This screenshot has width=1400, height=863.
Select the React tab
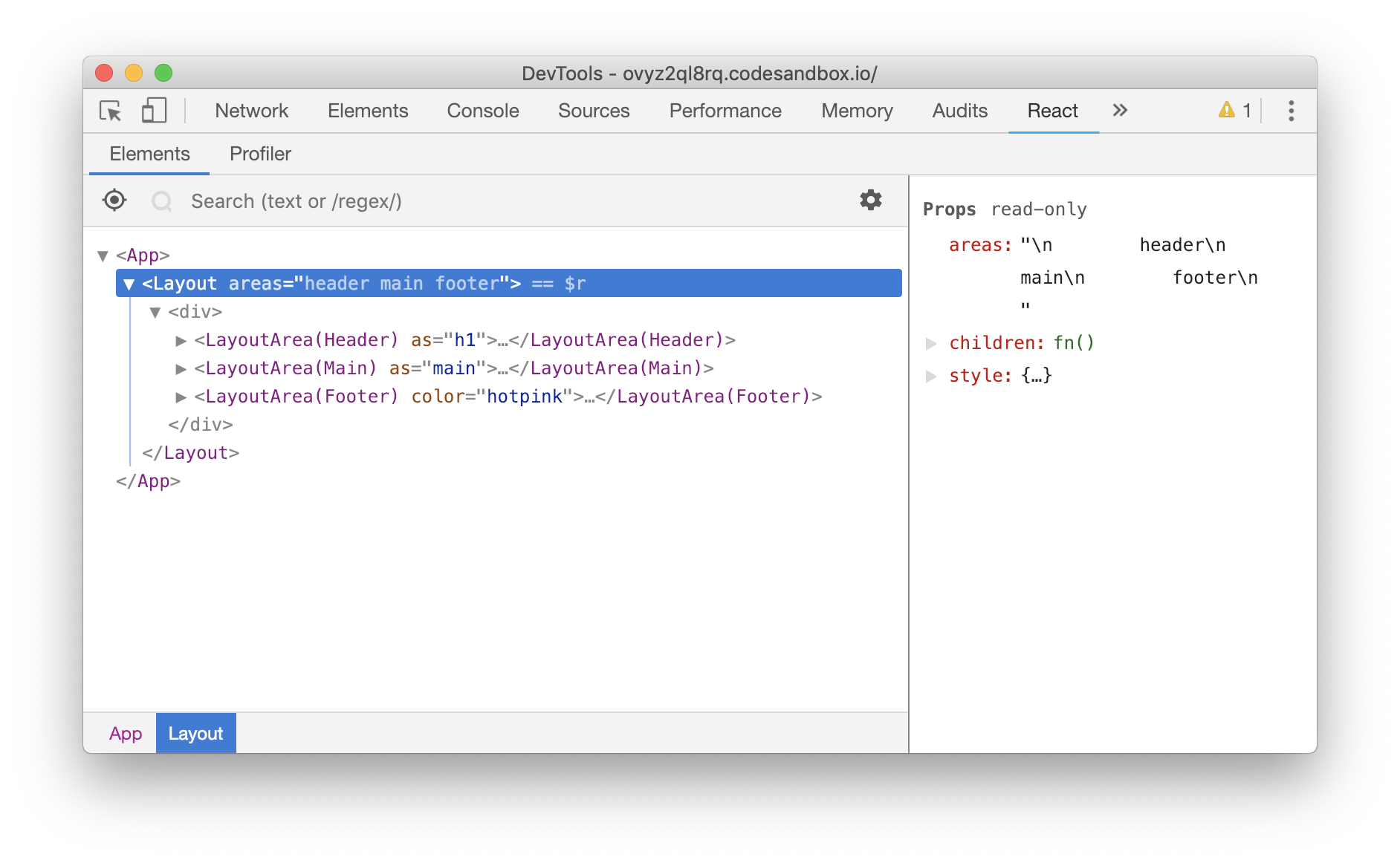coord(1052,111)
